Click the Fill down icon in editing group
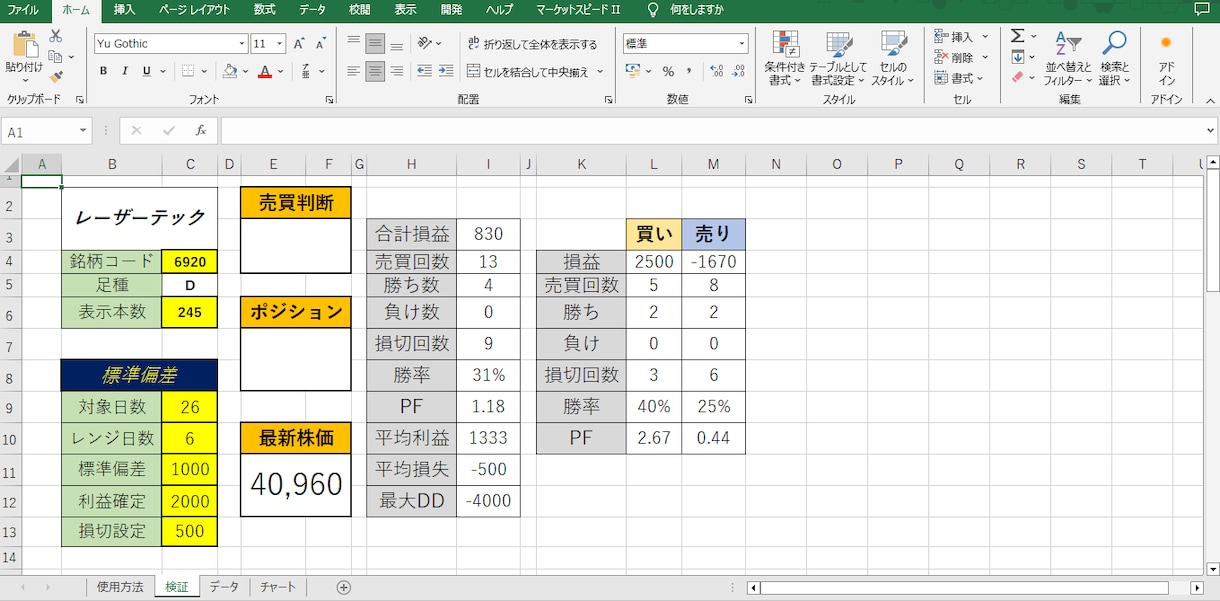Image resolution: width=1220 pixels, height=601 pixels. point(1017,57)
